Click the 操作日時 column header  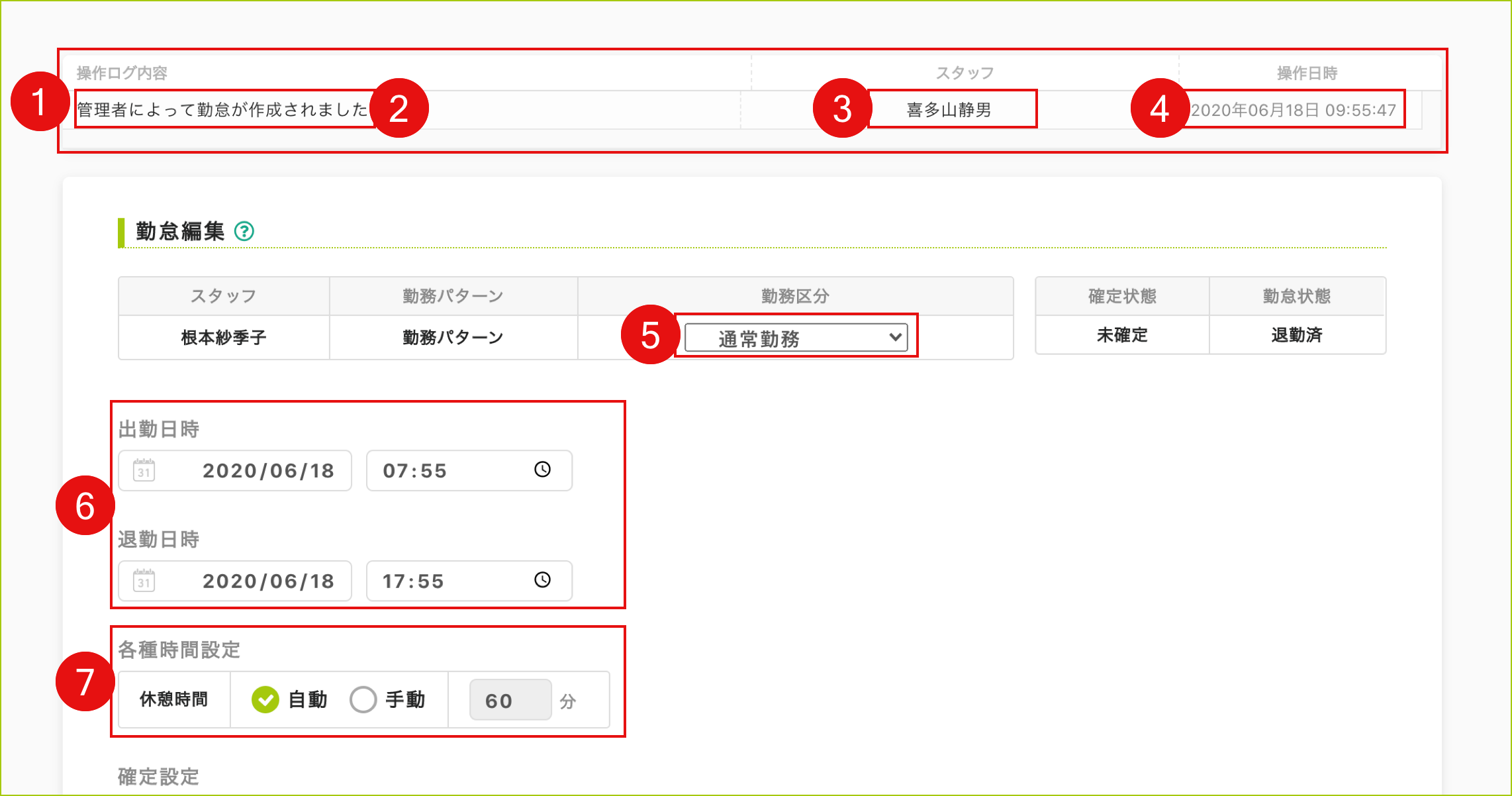(x=1307, y=73)
